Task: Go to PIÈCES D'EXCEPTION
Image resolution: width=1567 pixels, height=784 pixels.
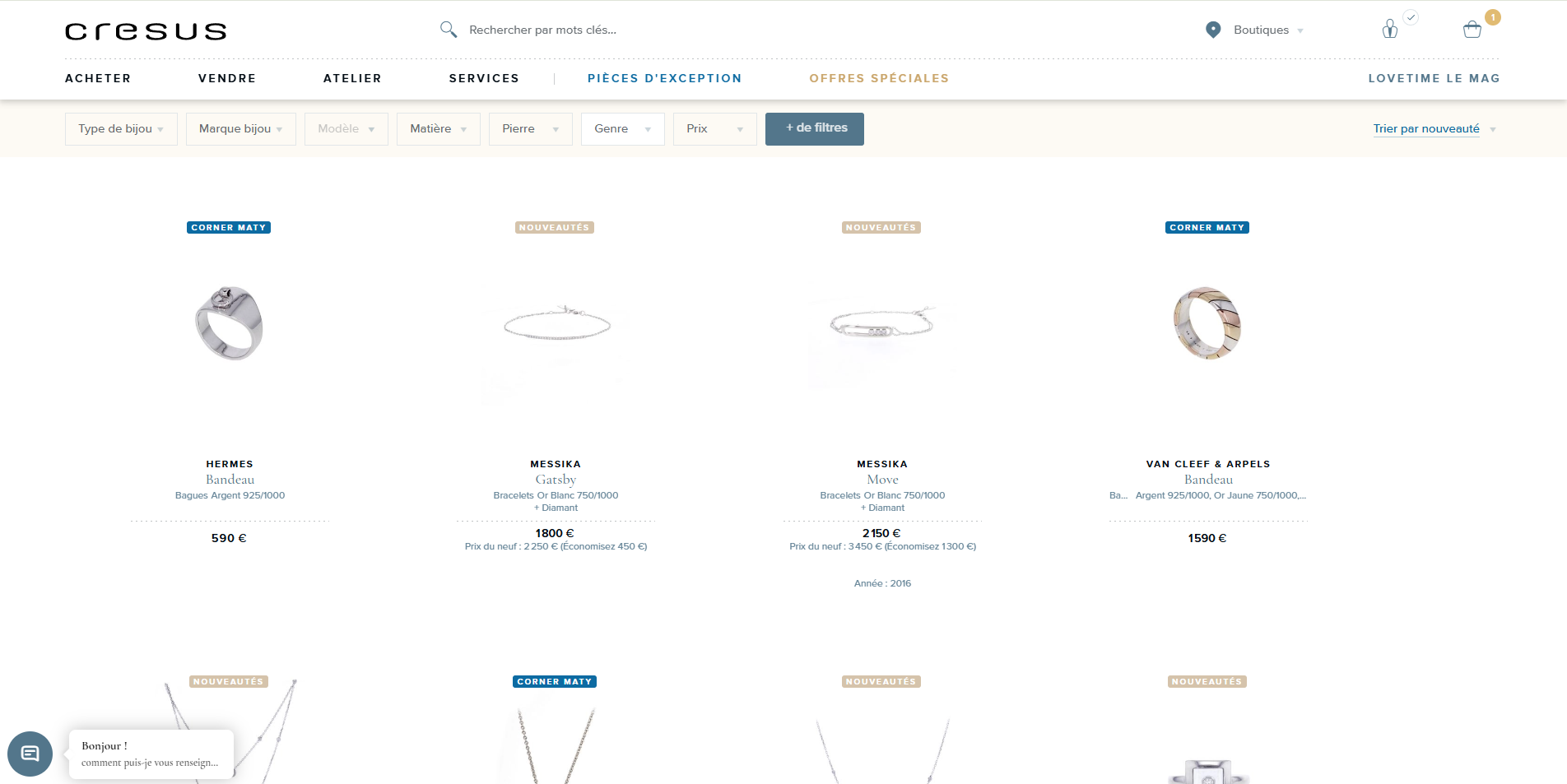Action: point(665,78)
